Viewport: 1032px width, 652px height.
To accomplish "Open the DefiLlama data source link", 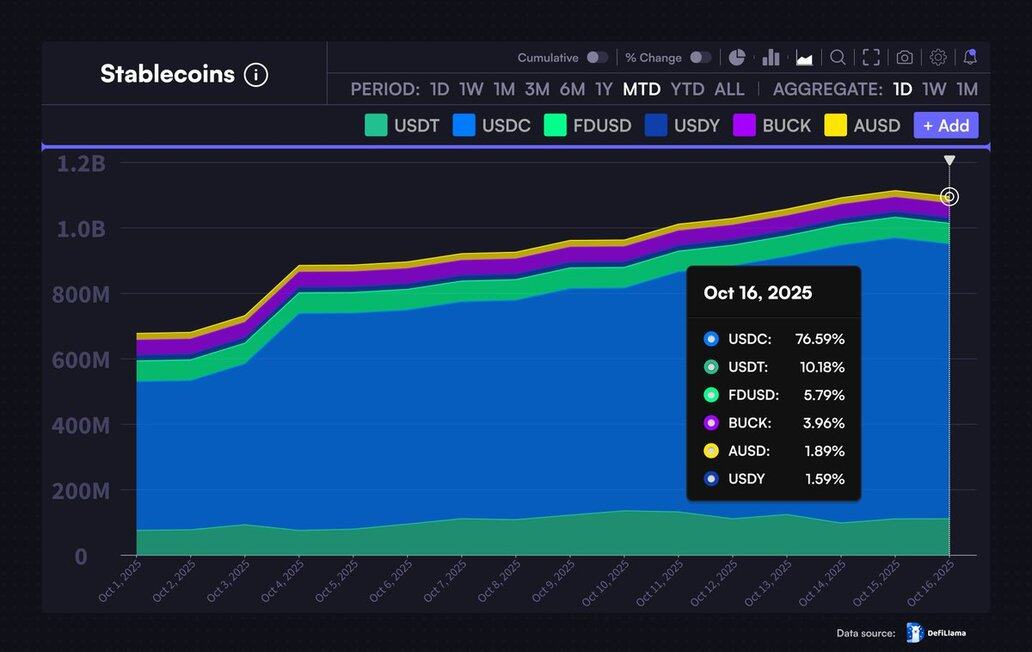I will (x=936, y=632).
